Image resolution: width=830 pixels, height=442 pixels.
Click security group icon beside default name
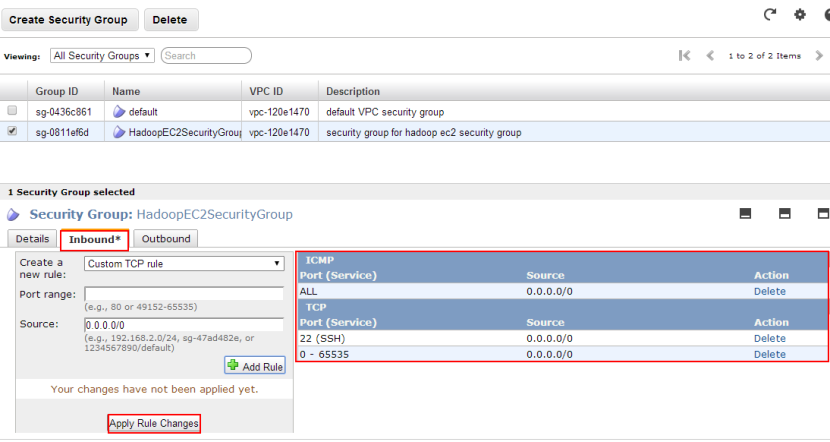pos(119,112)
